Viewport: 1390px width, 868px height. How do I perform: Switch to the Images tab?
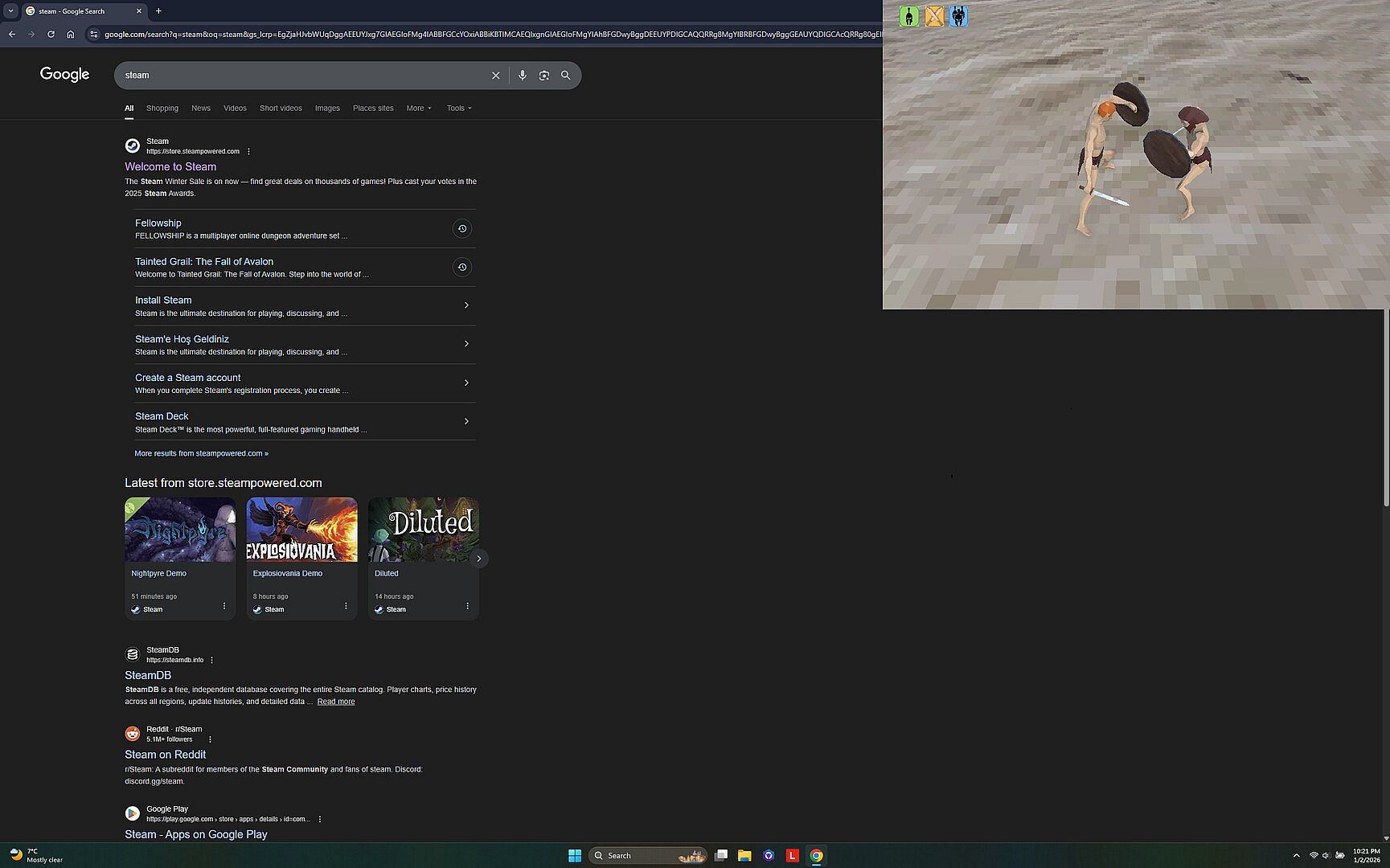(326, 108)
